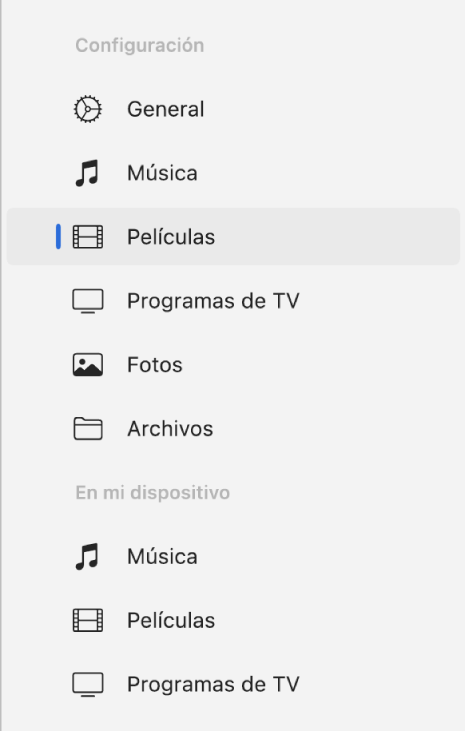Click the En mi dispositivo section header
This screenshot has width=466, height=732.
tap(153, 493)
